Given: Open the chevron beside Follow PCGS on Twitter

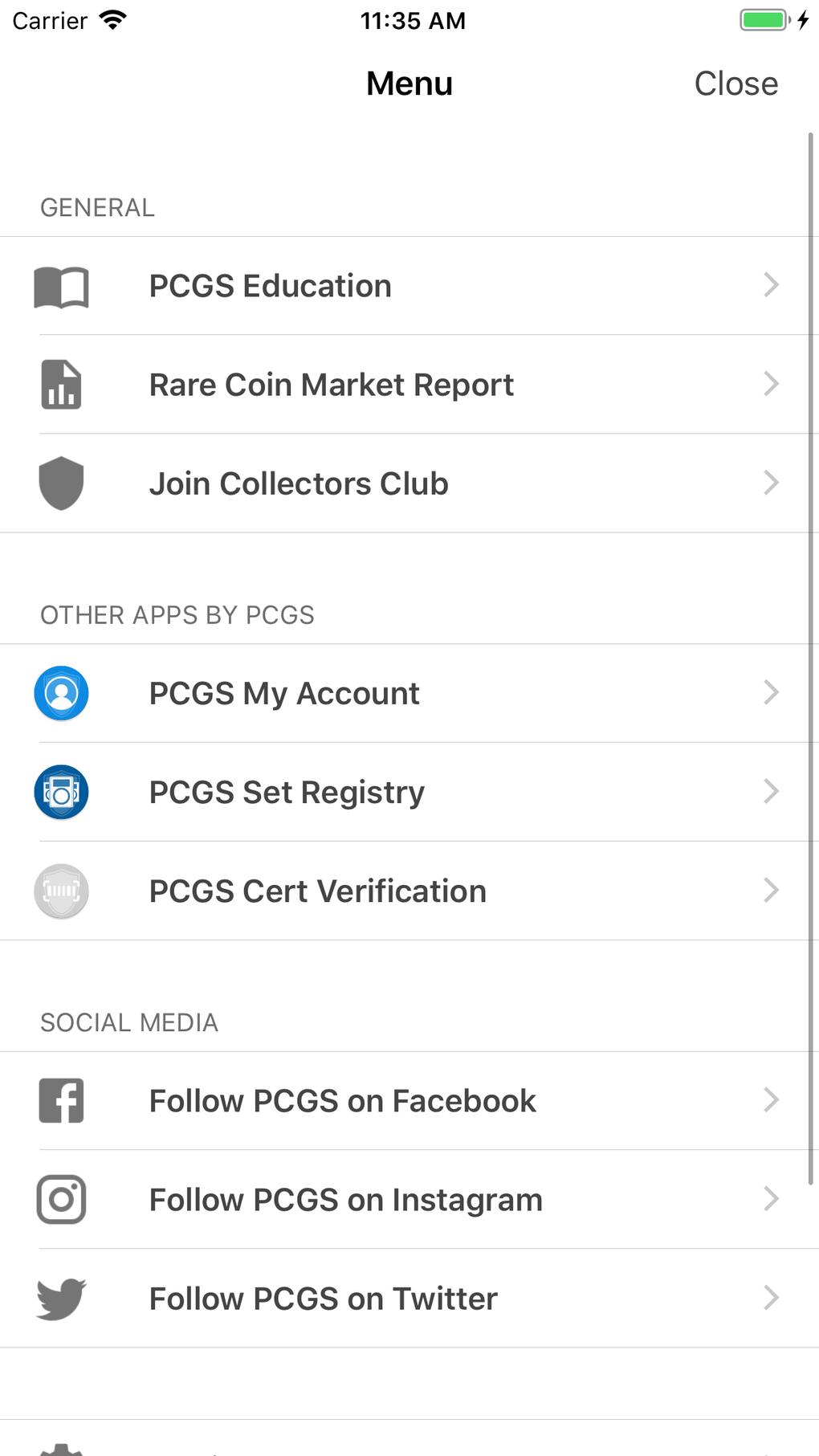Looking at the screenshot, I should [771, 1298].
